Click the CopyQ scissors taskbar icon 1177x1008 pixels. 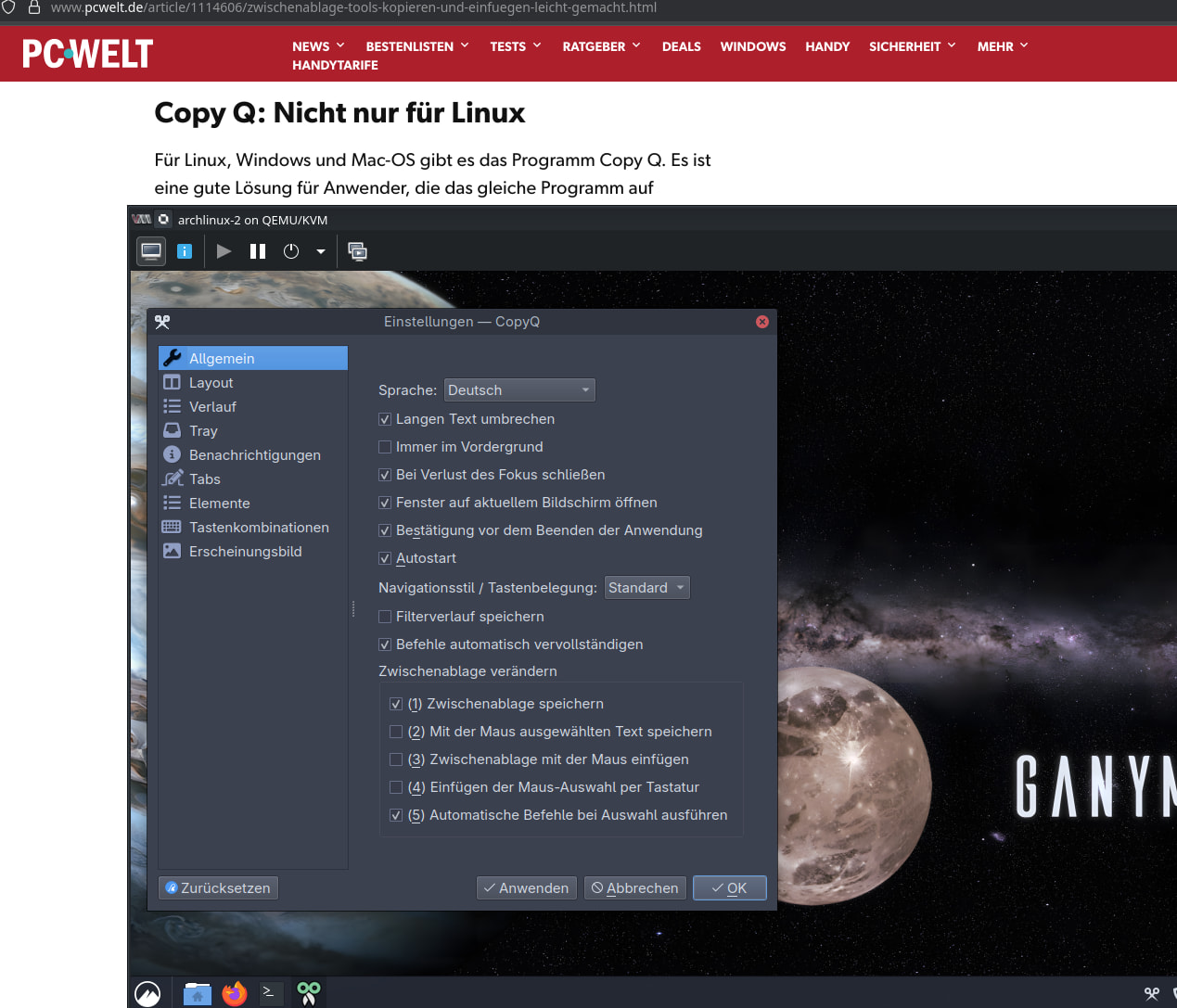tap(309, 993)
